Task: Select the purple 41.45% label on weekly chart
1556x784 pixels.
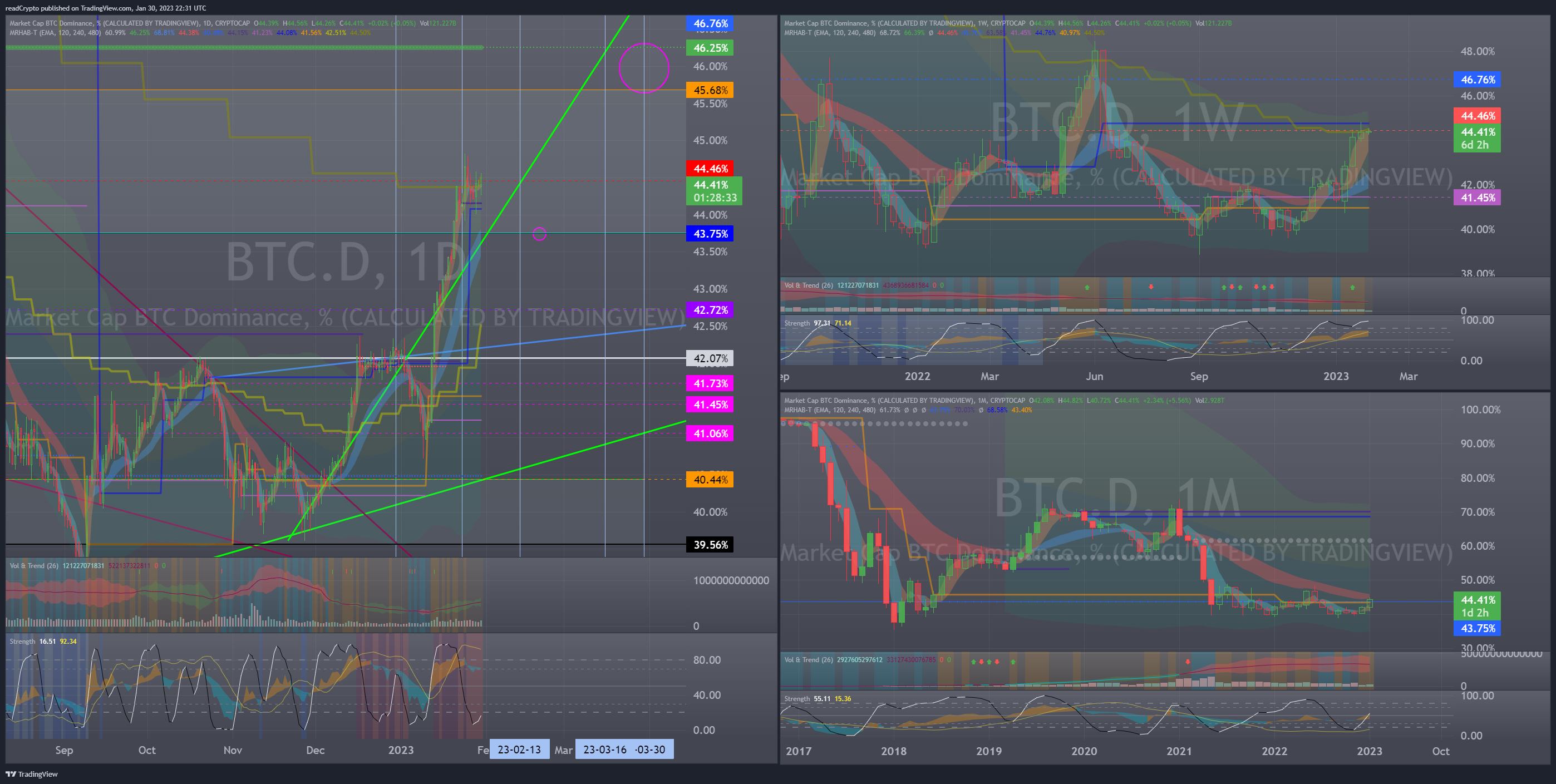Action: tap(1478, 198)
